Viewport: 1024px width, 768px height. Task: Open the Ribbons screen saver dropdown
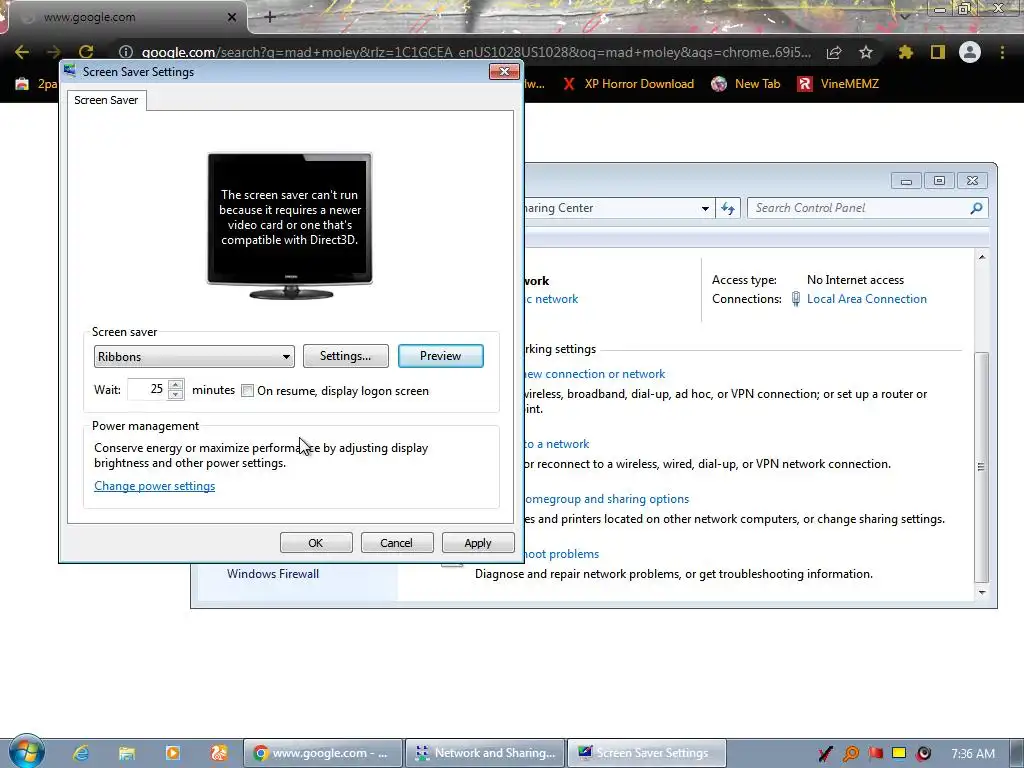point(194,357)
